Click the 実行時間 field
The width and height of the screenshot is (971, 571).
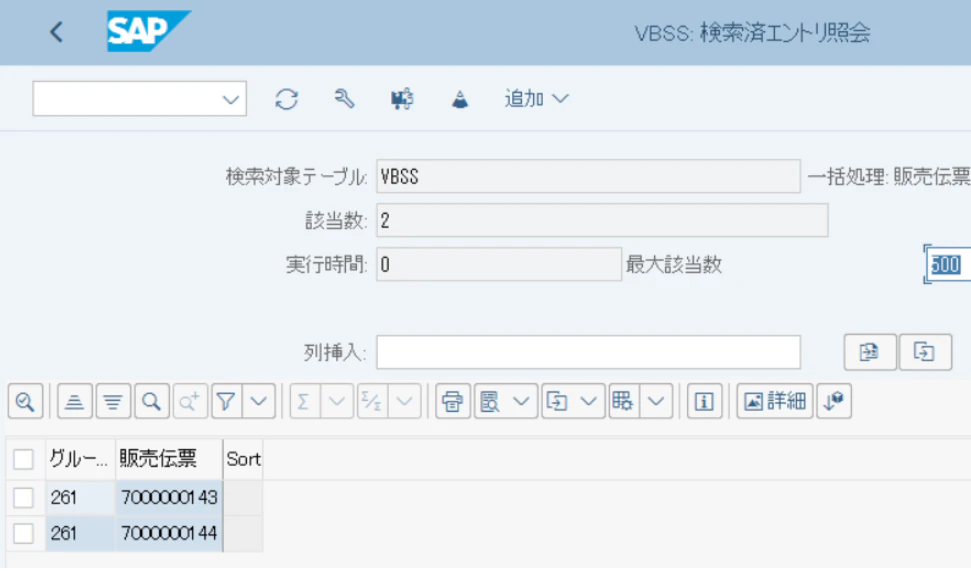[x=499, y=264]
